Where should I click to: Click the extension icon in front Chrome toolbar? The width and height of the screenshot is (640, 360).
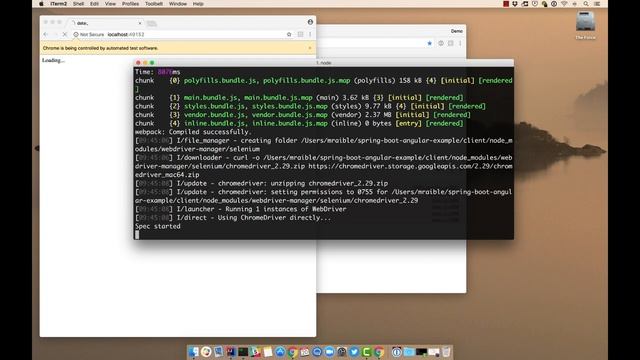click(300, 34)
